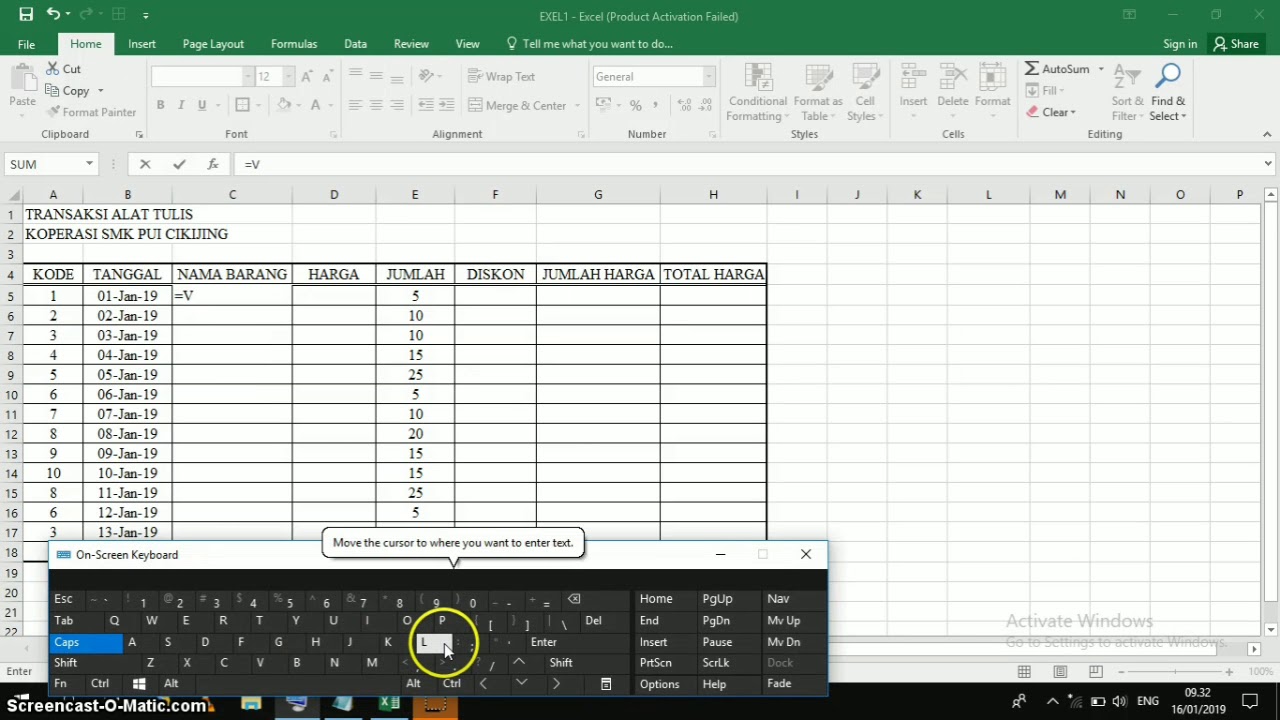Click the AutoSum sigma icon
Viewport: 1280px width, 720px height.
click(x=1032, y=69)
